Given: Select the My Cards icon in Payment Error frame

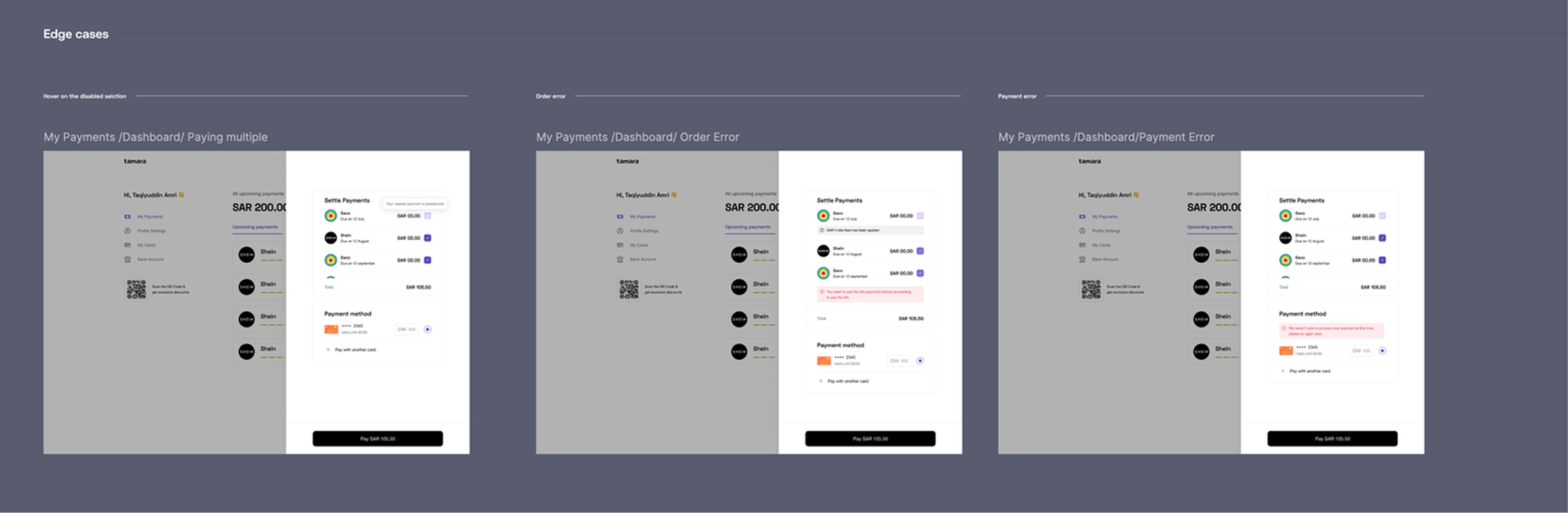Looking at the screenshot, I should [x=1083, y=245].
